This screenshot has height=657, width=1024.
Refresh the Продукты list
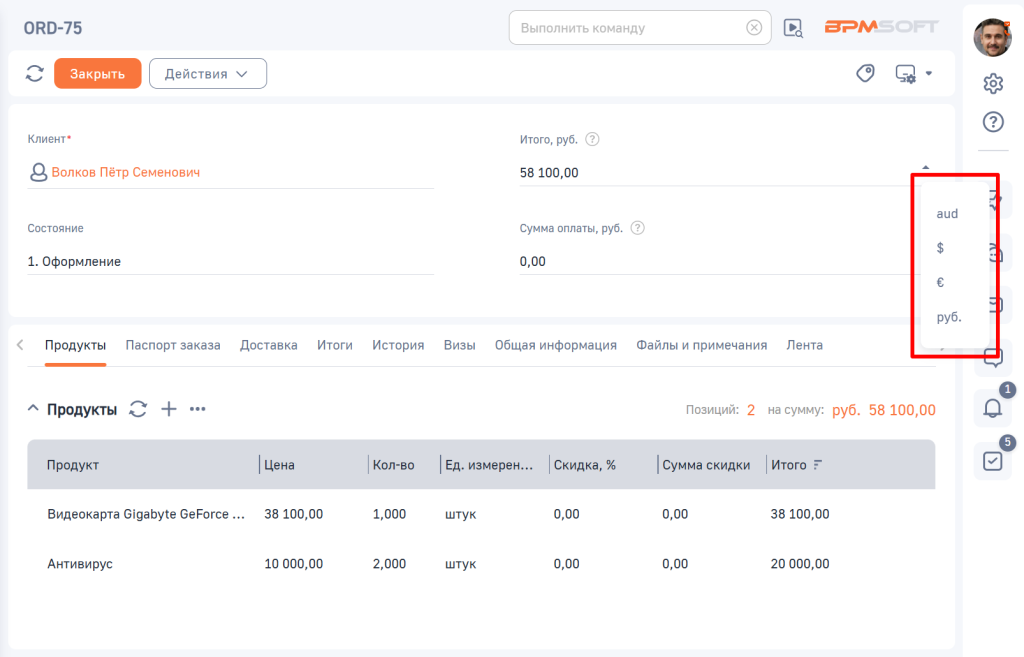click(139, 409)
